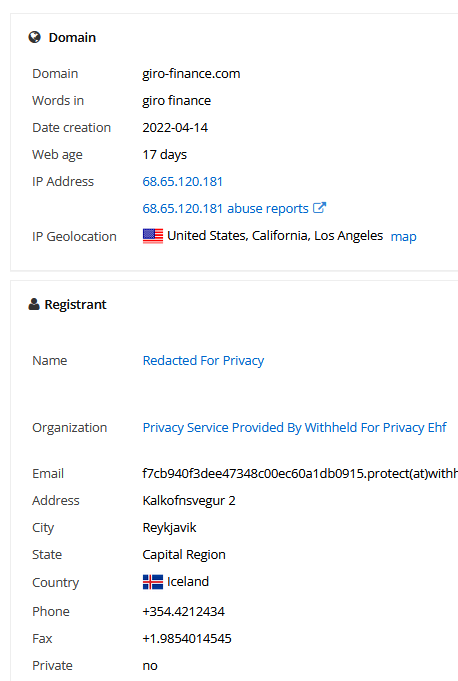The height and width of the screenshot is (681, 458).
Task: Click the external link icon after abuse reports
Action: [x=319, y=208]
